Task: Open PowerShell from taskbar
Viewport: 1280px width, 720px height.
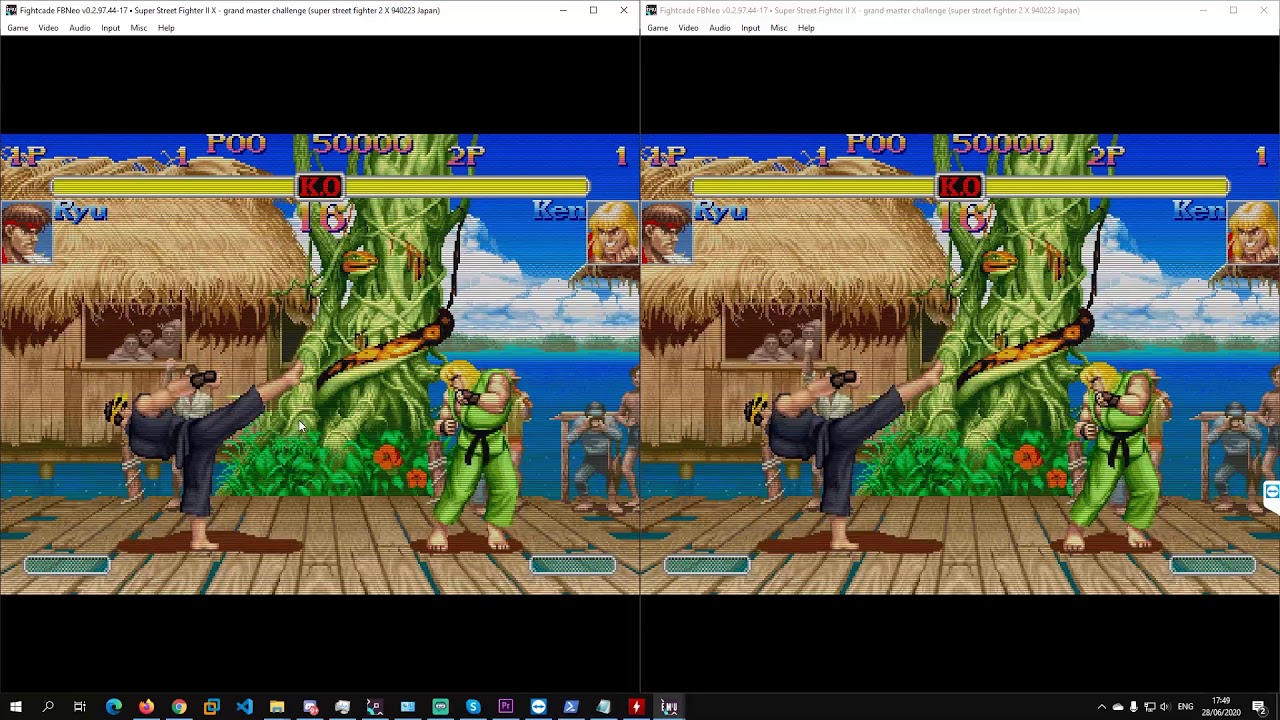Action: point(571,707)
